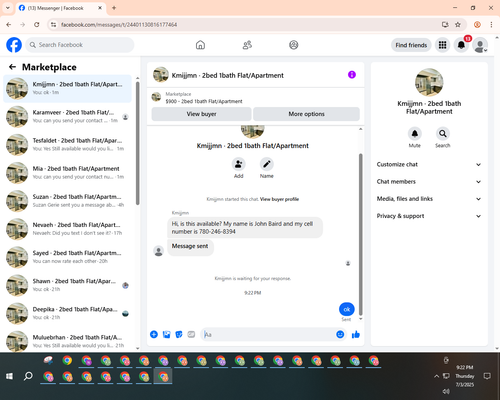Open the Sayed conversation

67,257
